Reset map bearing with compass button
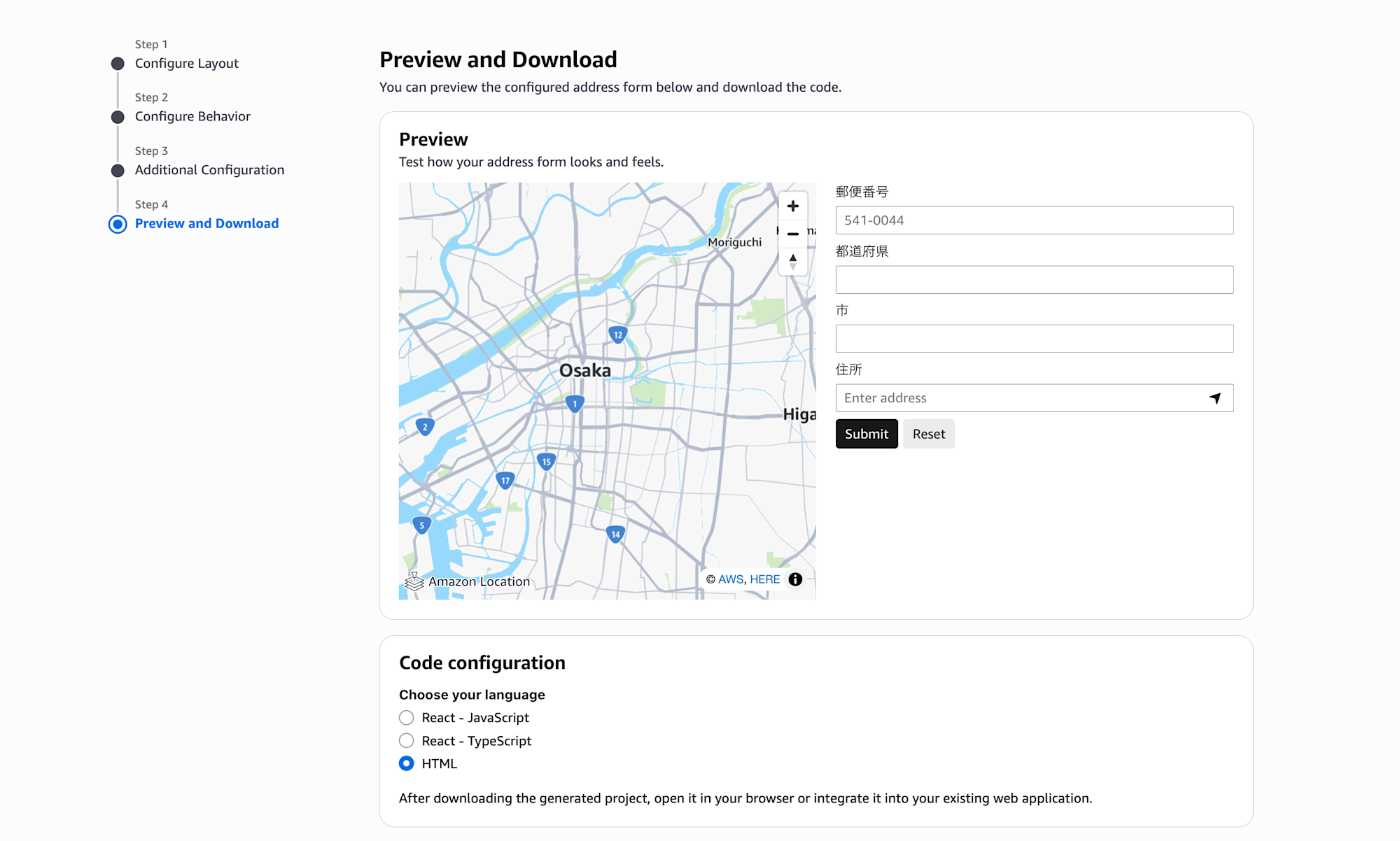 (792, 262)
